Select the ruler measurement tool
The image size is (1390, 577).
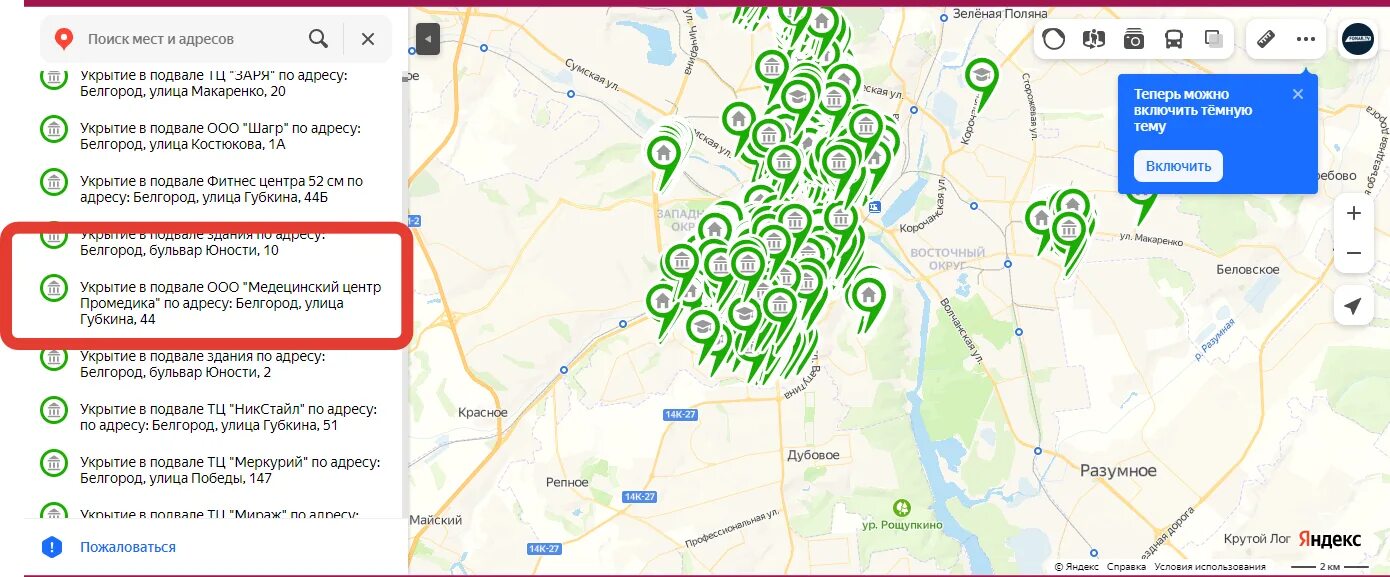(x=1266, y=39)
